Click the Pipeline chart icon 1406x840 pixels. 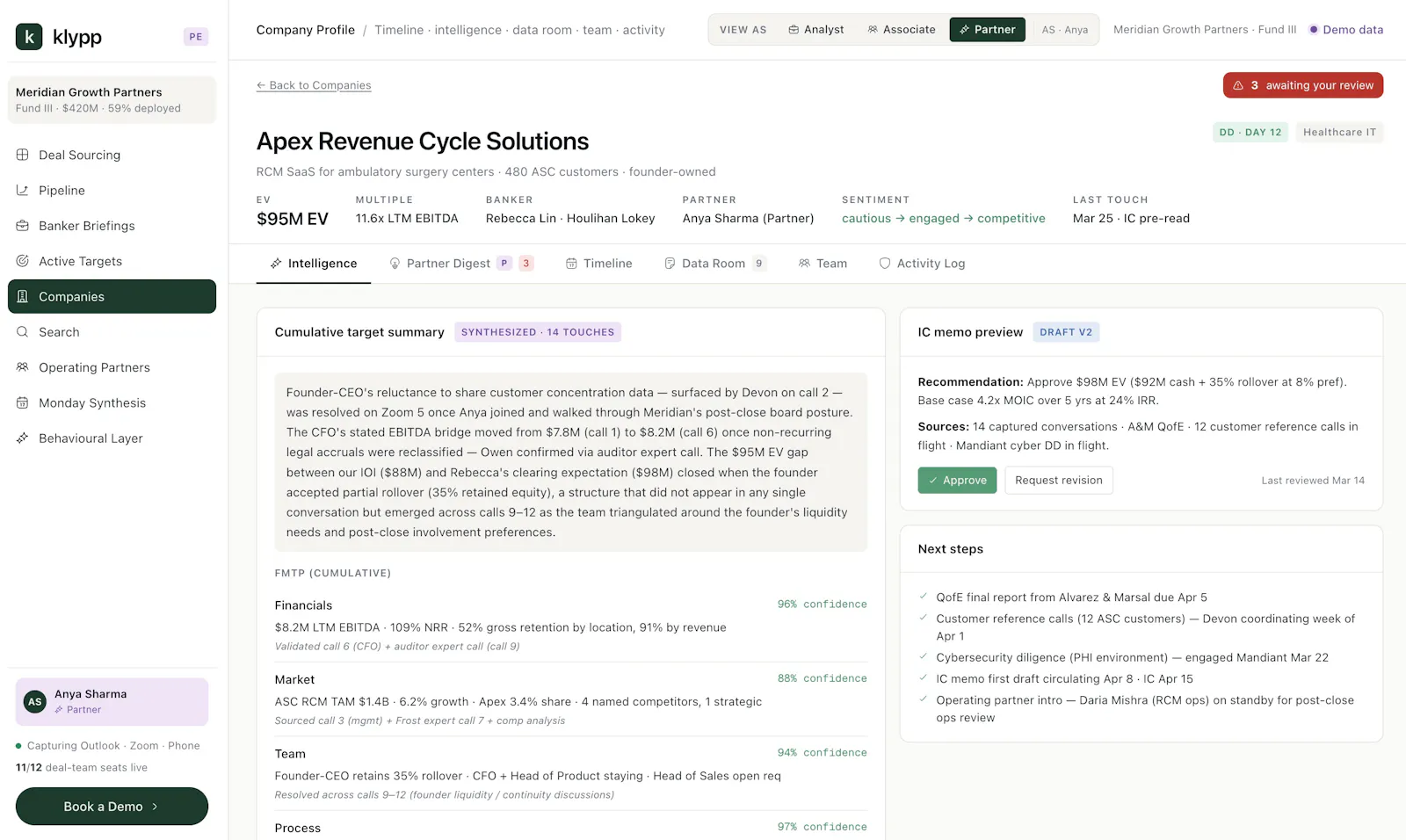click(x=23, y=190)
